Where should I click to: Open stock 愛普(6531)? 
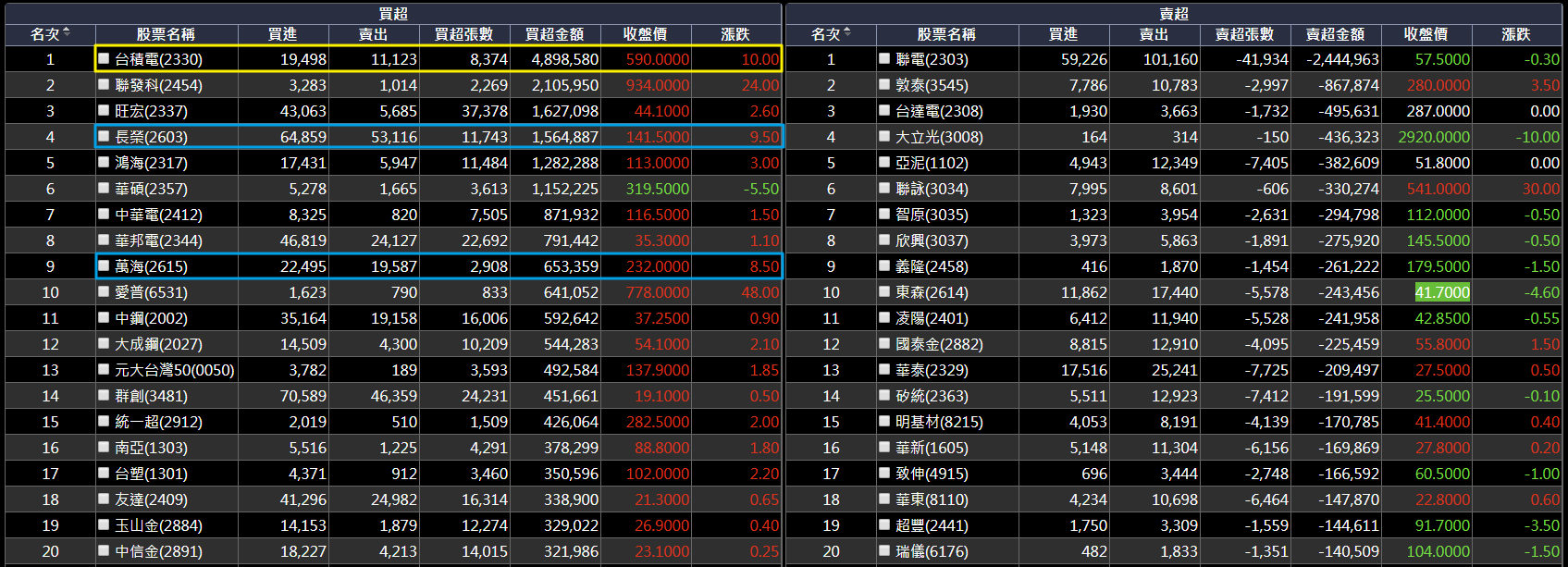[151, 292]
